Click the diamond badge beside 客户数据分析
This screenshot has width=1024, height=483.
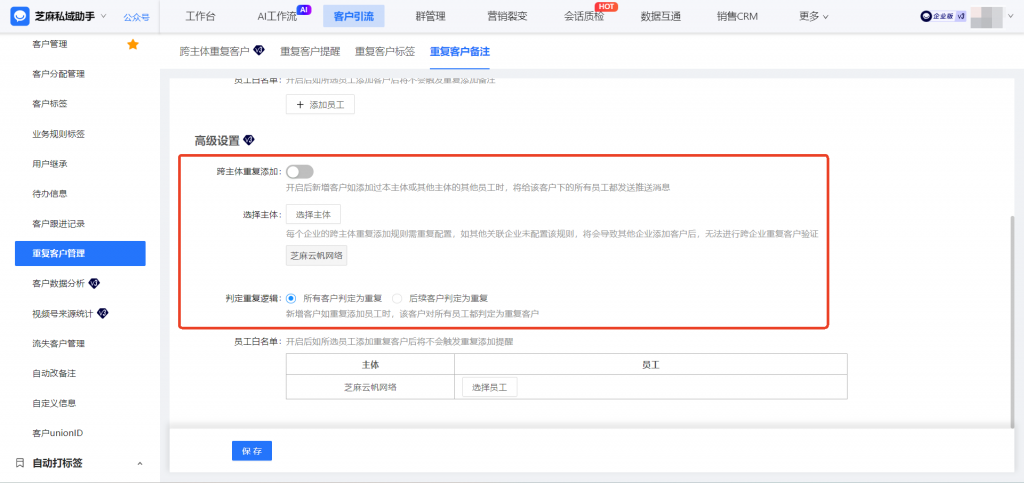pyautogui.click(x=94, y=283)
